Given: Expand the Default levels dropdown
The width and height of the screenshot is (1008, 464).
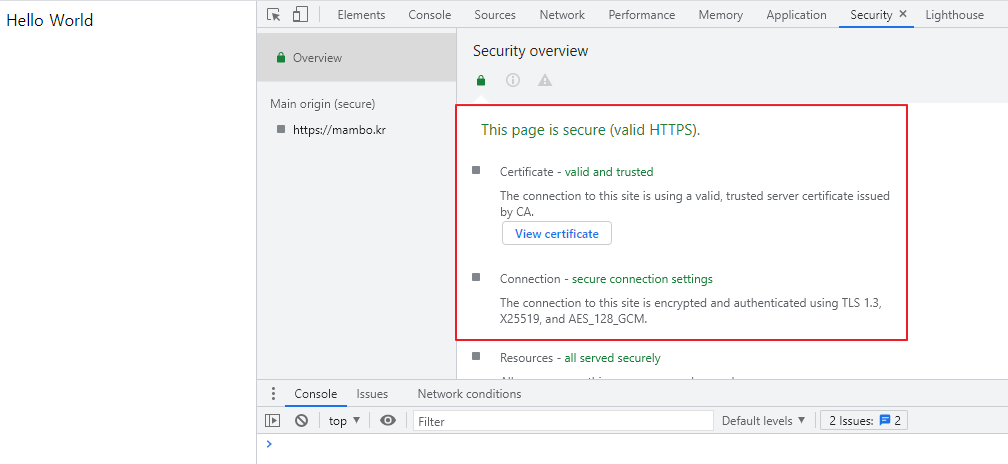Looking at the screenshot, I should [x=763, y=421].
